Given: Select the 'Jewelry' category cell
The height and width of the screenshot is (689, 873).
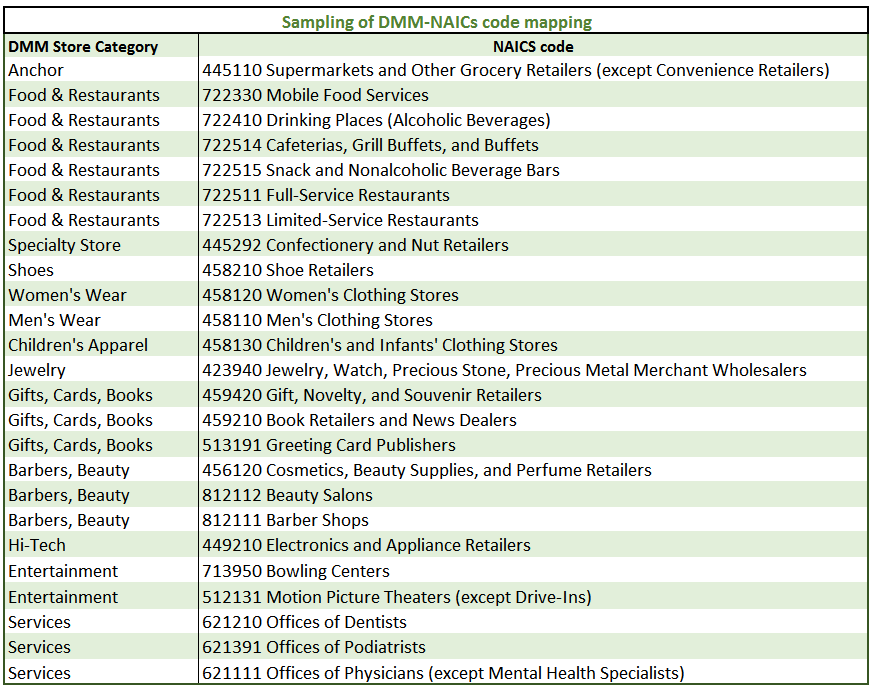Looking at the screenshot, I should [37, 370].
